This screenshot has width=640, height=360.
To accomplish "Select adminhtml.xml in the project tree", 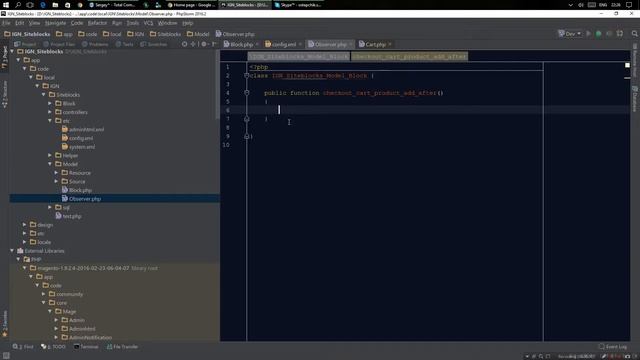I will (82, 129).
